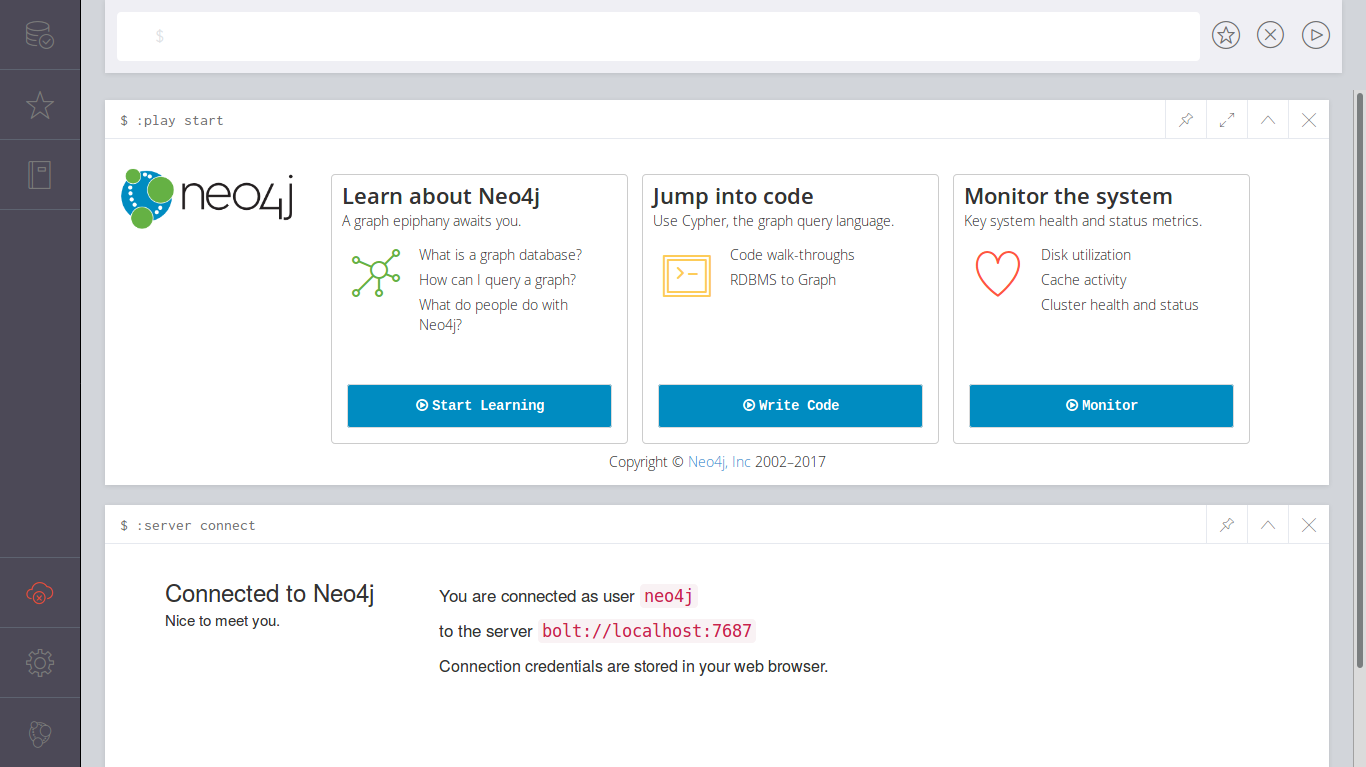The image size is (1366, 767).
Task: Click 'A graph epiphany awaits you.' subtitle
Action: coord(432,221)
